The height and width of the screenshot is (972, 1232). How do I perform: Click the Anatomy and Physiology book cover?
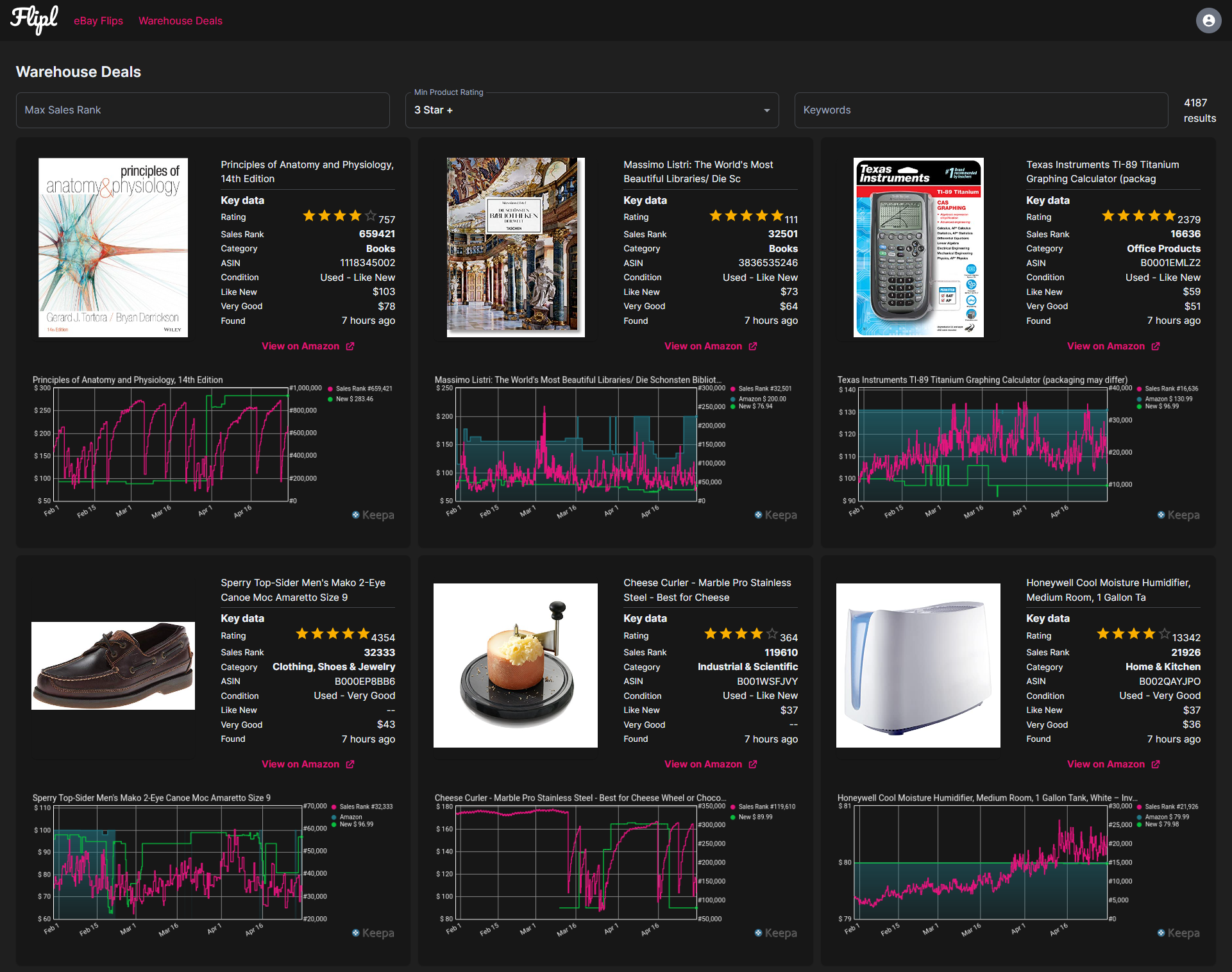[x=113, y=247]
